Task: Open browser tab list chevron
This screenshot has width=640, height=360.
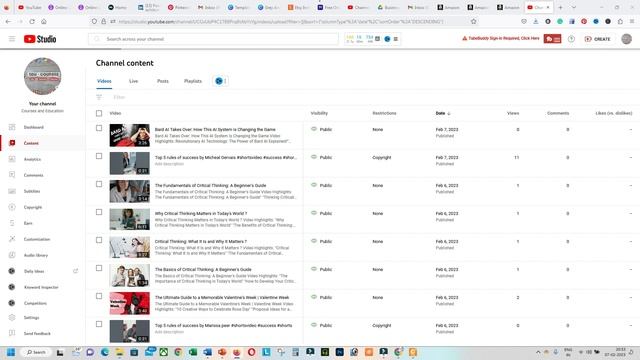Action: (x=573, y=7)
